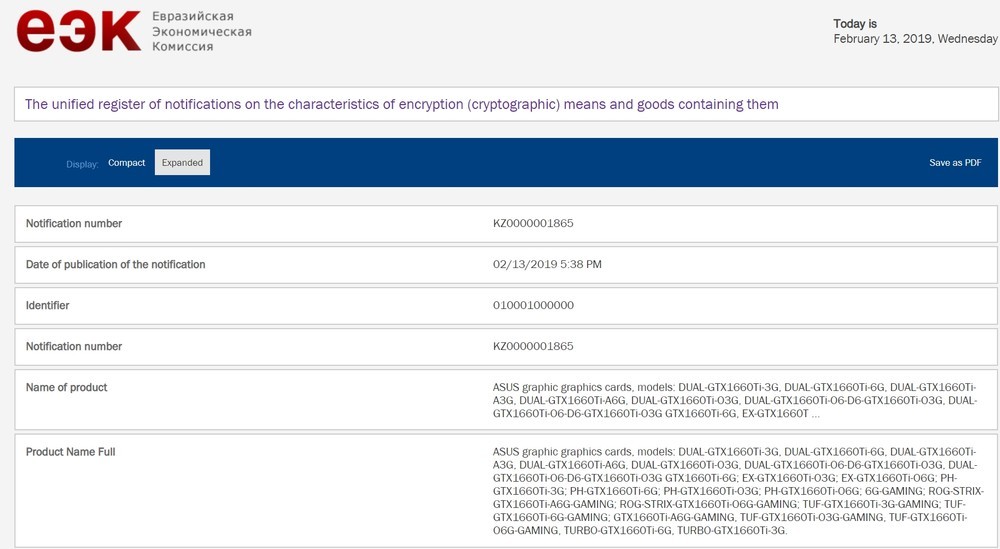Select the Expanded display button
Image resolution: width=1000 pixels, height=549 pixels.
182,163
